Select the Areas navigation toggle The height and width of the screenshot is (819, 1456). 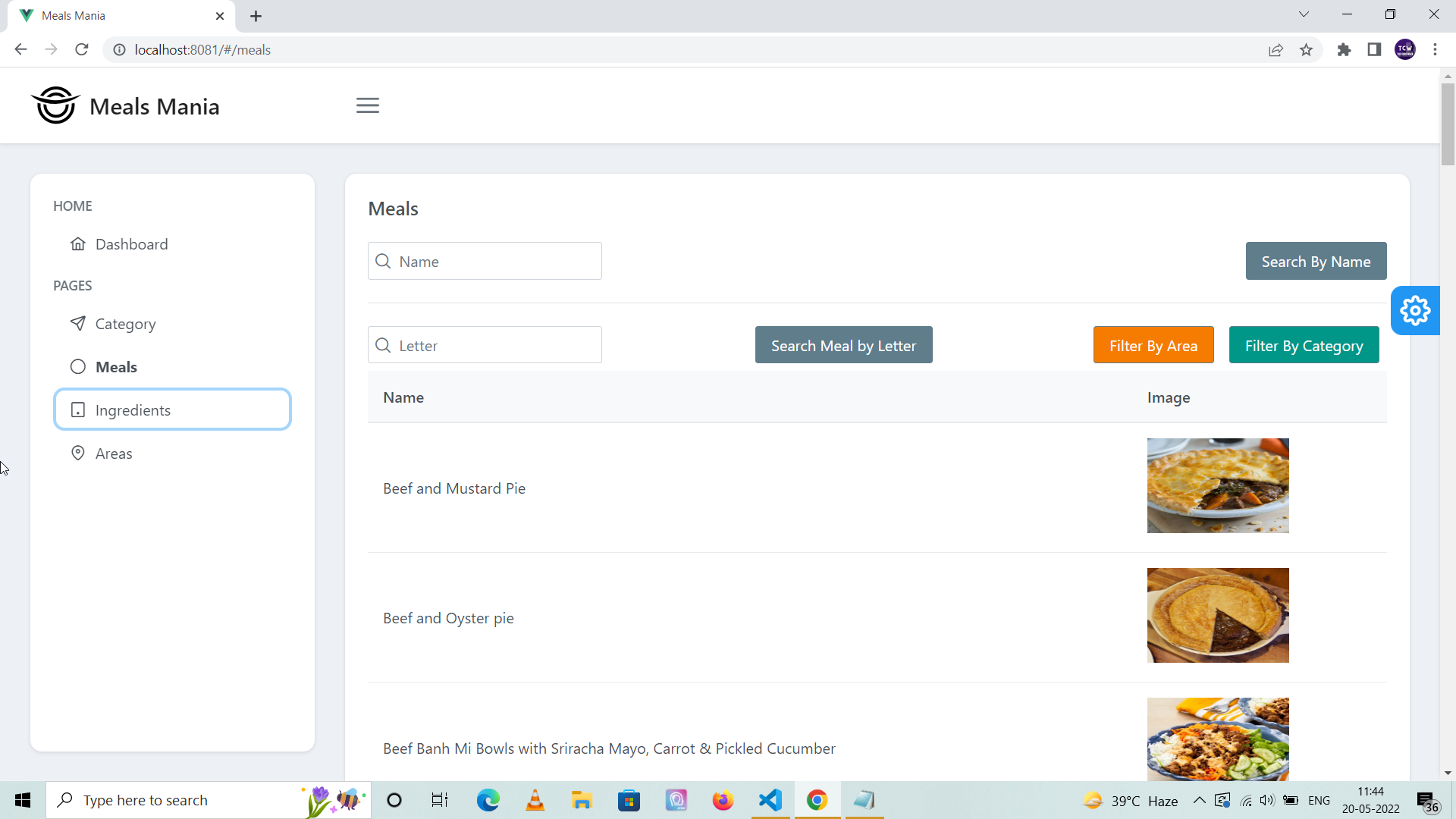tap(113, 453)
